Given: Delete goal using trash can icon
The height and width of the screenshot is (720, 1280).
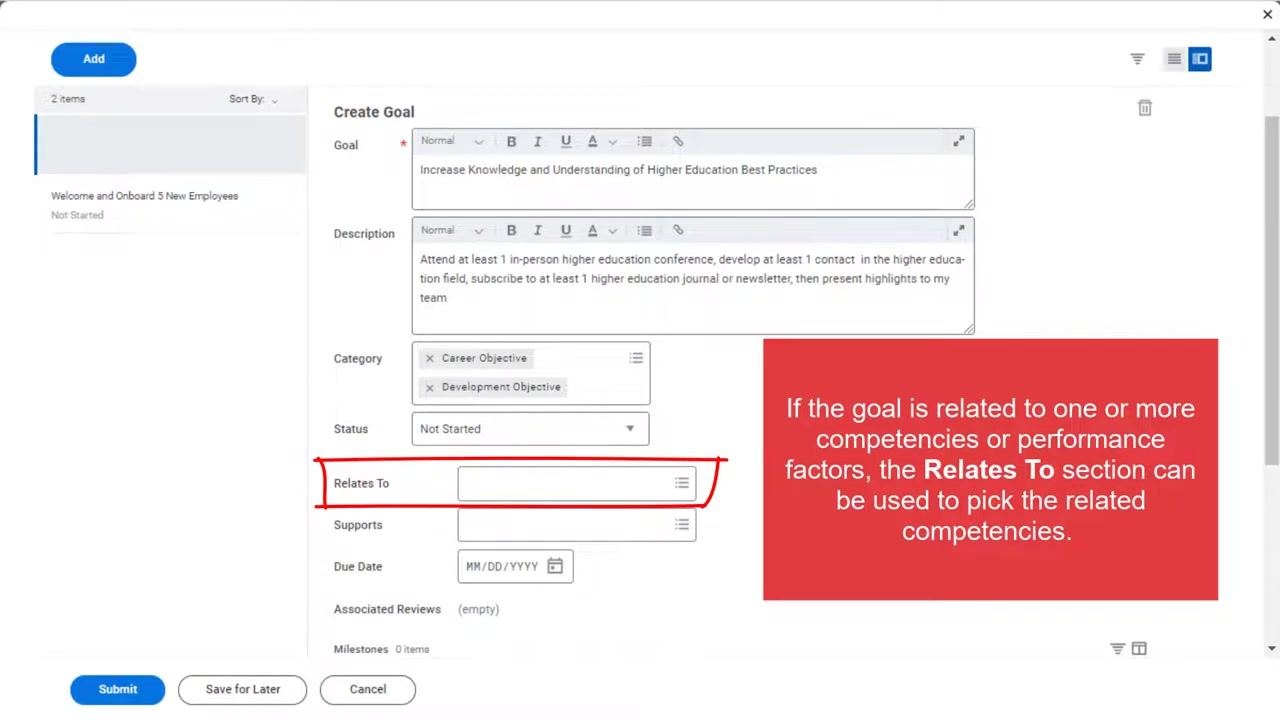Looking at the screenshot, I should 1145,108.
